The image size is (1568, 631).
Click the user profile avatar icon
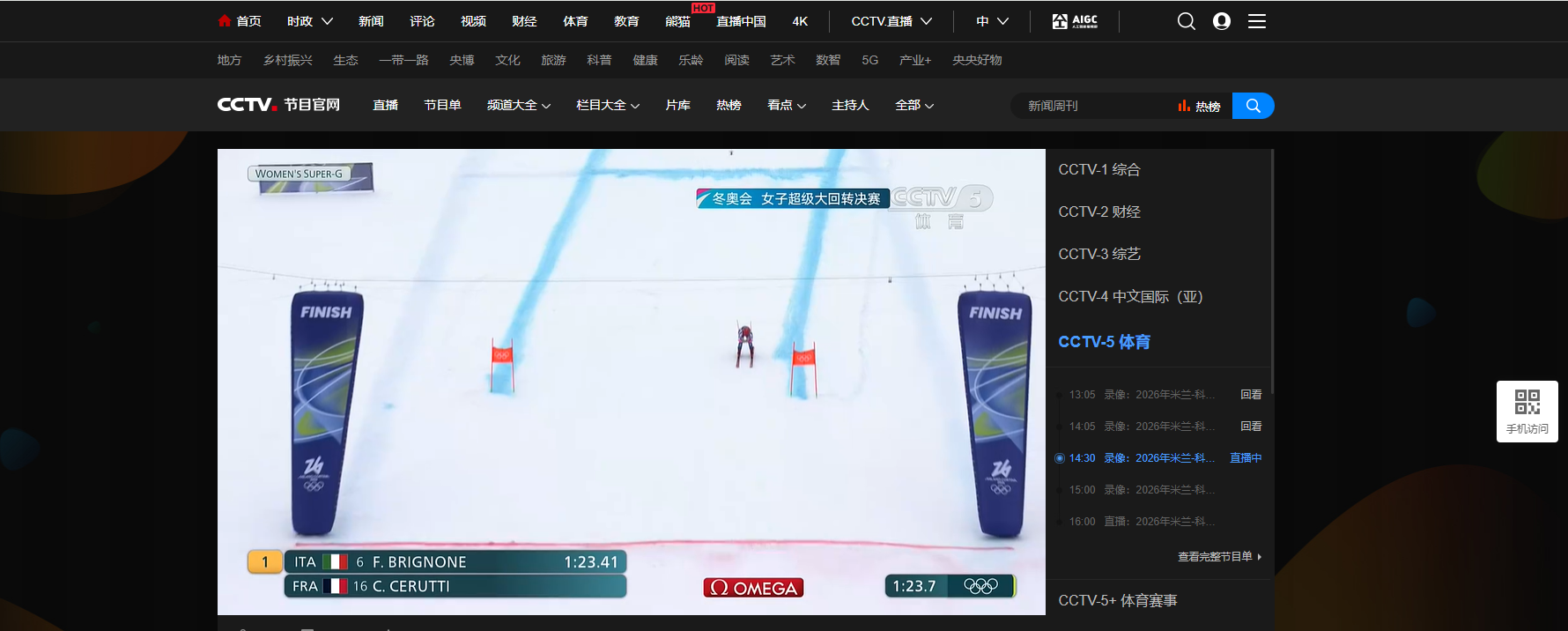tap(1221, 21)
